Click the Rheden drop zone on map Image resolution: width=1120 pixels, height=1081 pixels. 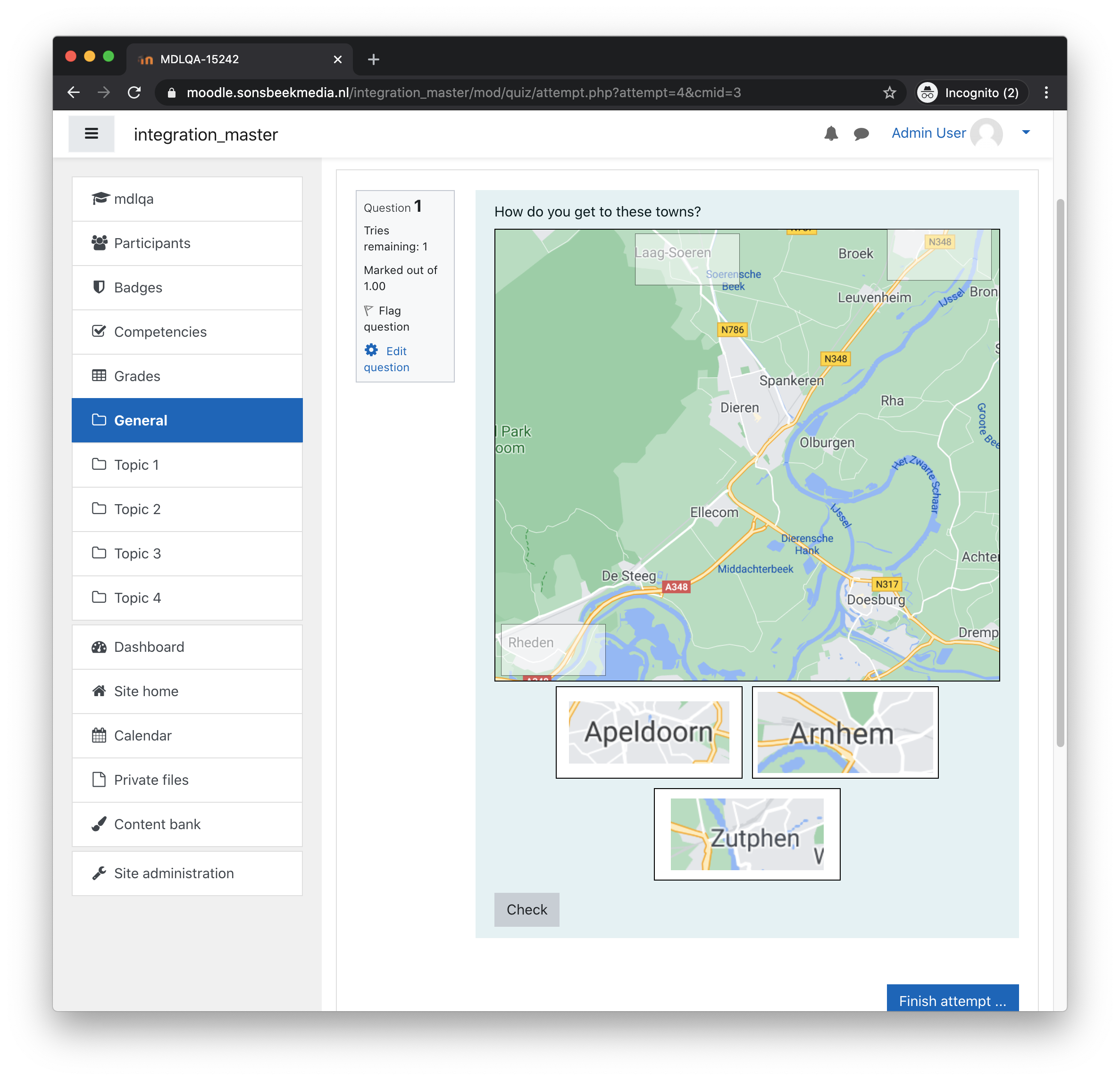coord(552,649)
